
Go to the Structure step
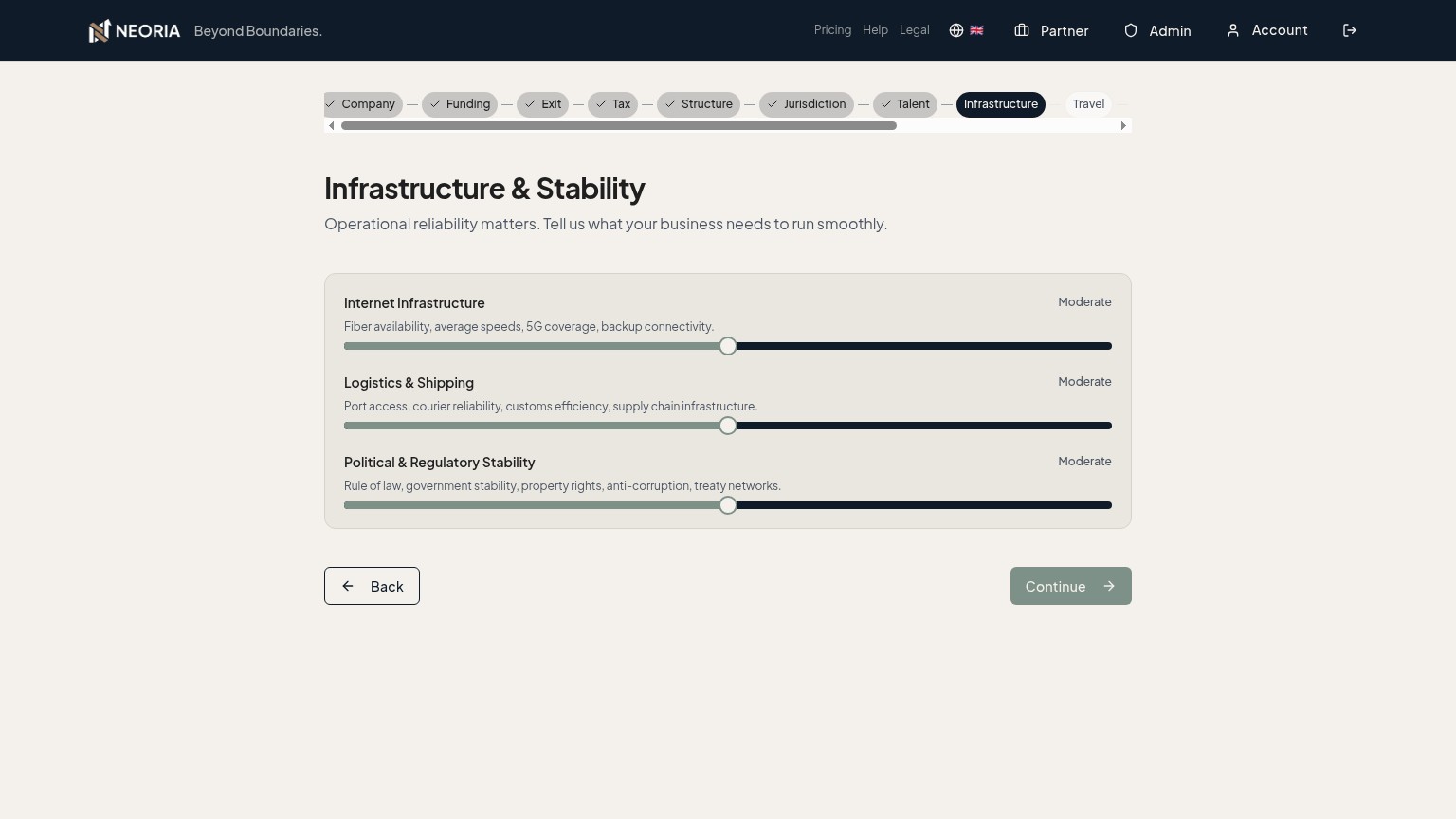[x=699, y=104]
